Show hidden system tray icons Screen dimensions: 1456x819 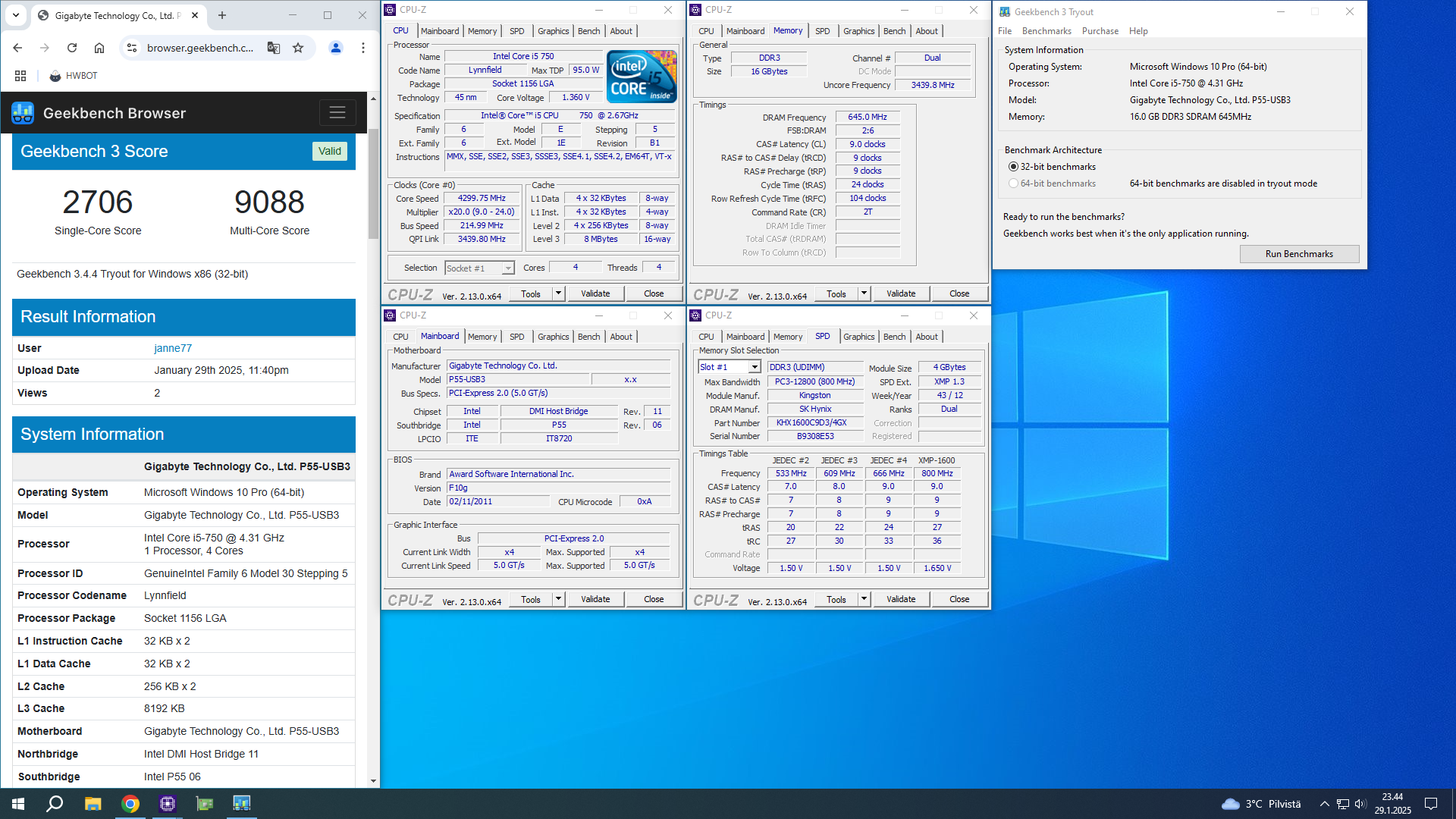(1324, 804)
